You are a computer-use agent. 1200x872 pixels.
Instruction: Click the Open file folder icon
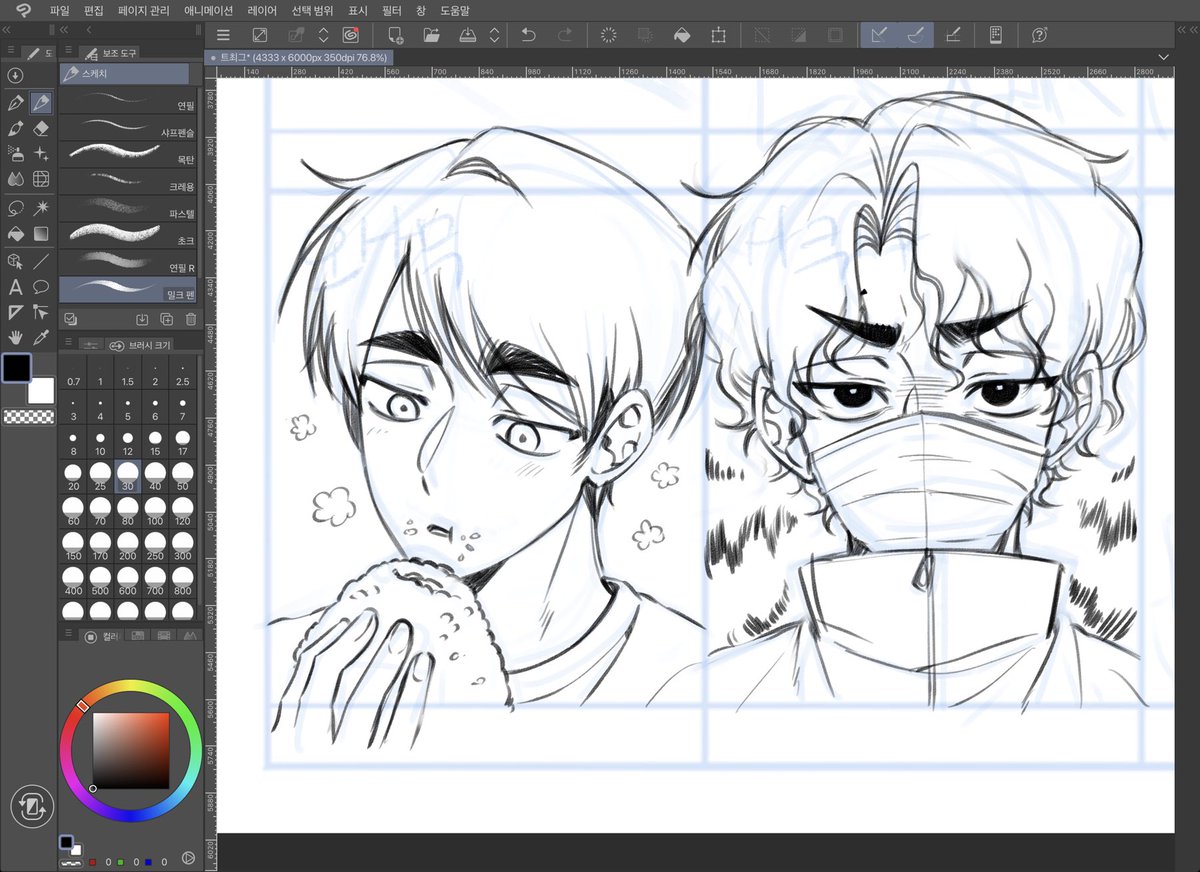point(432,35)
